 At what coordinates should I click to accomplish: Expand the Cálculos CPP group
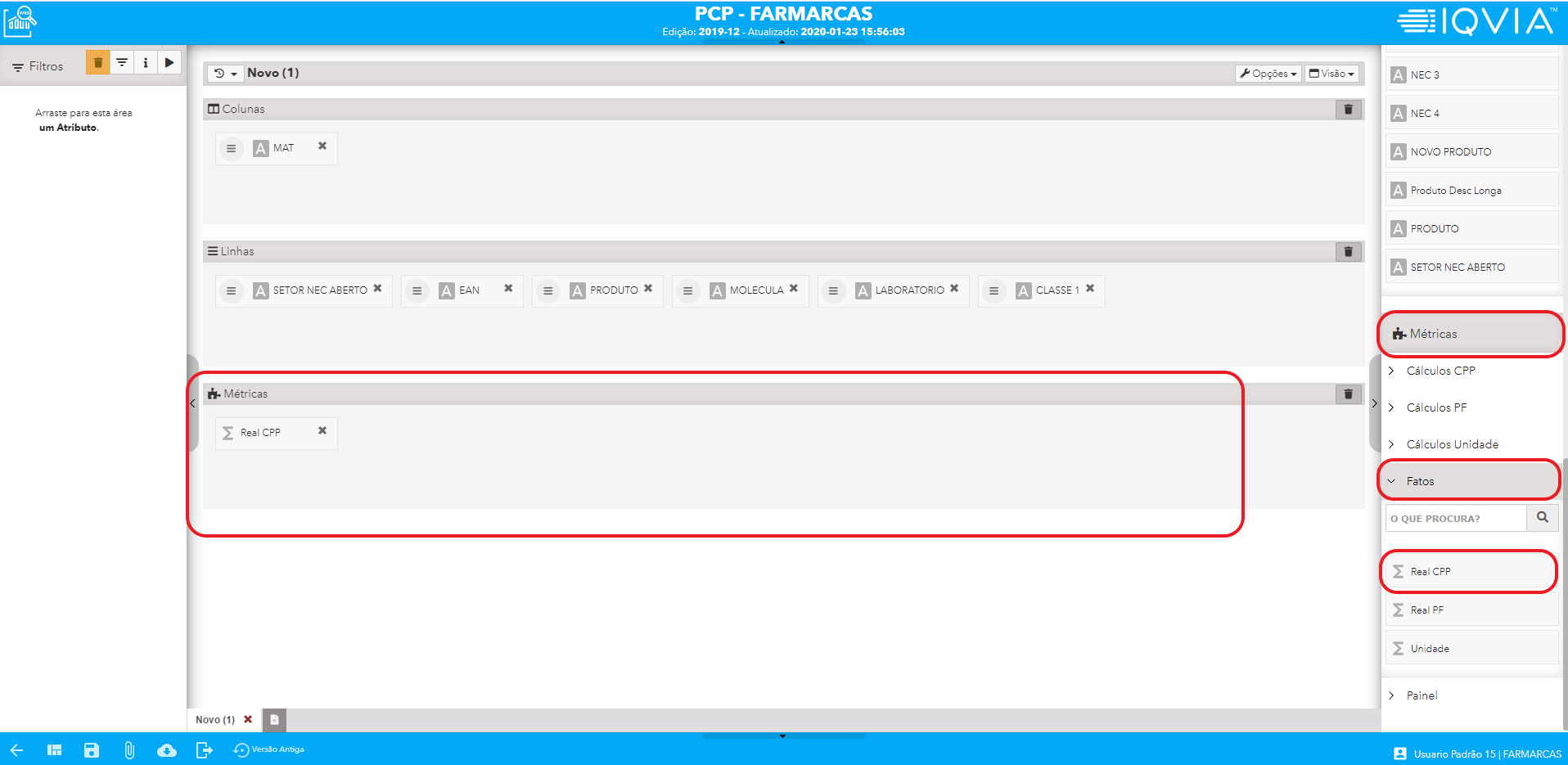pos(1440,371)
